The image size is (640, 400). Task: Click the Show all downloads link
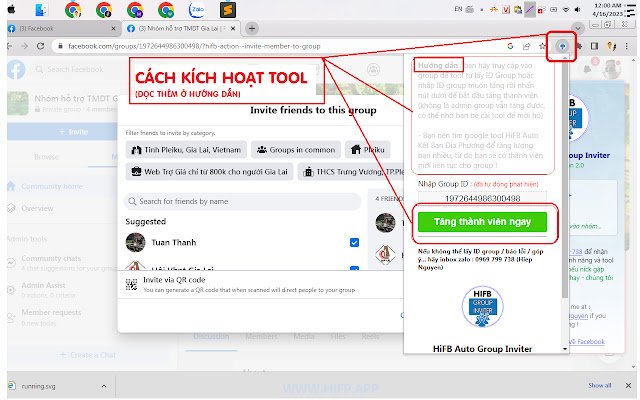pos(600,385)
